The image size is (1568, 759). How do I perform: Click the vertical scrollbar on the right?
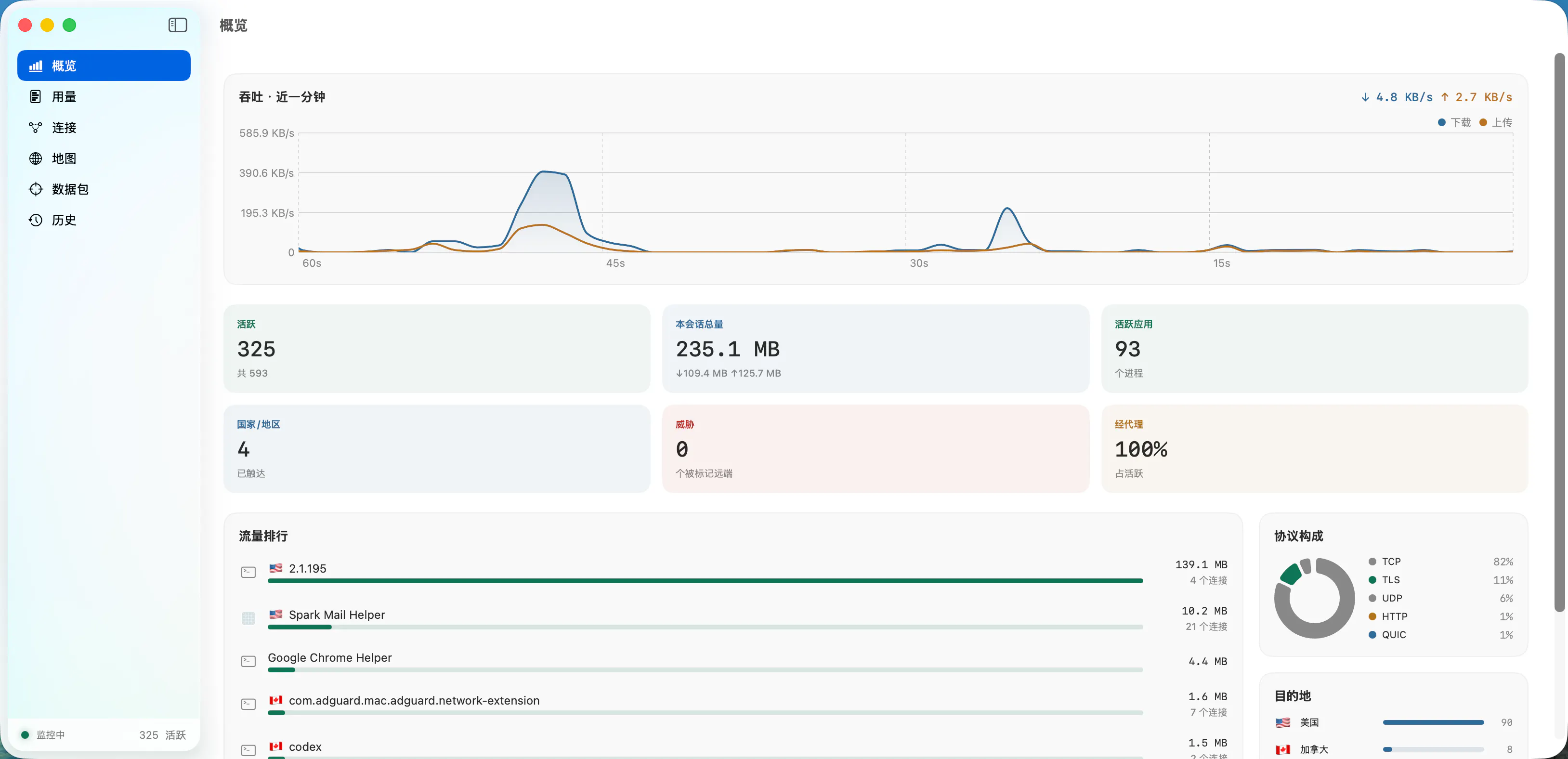tap(1559, 332)
